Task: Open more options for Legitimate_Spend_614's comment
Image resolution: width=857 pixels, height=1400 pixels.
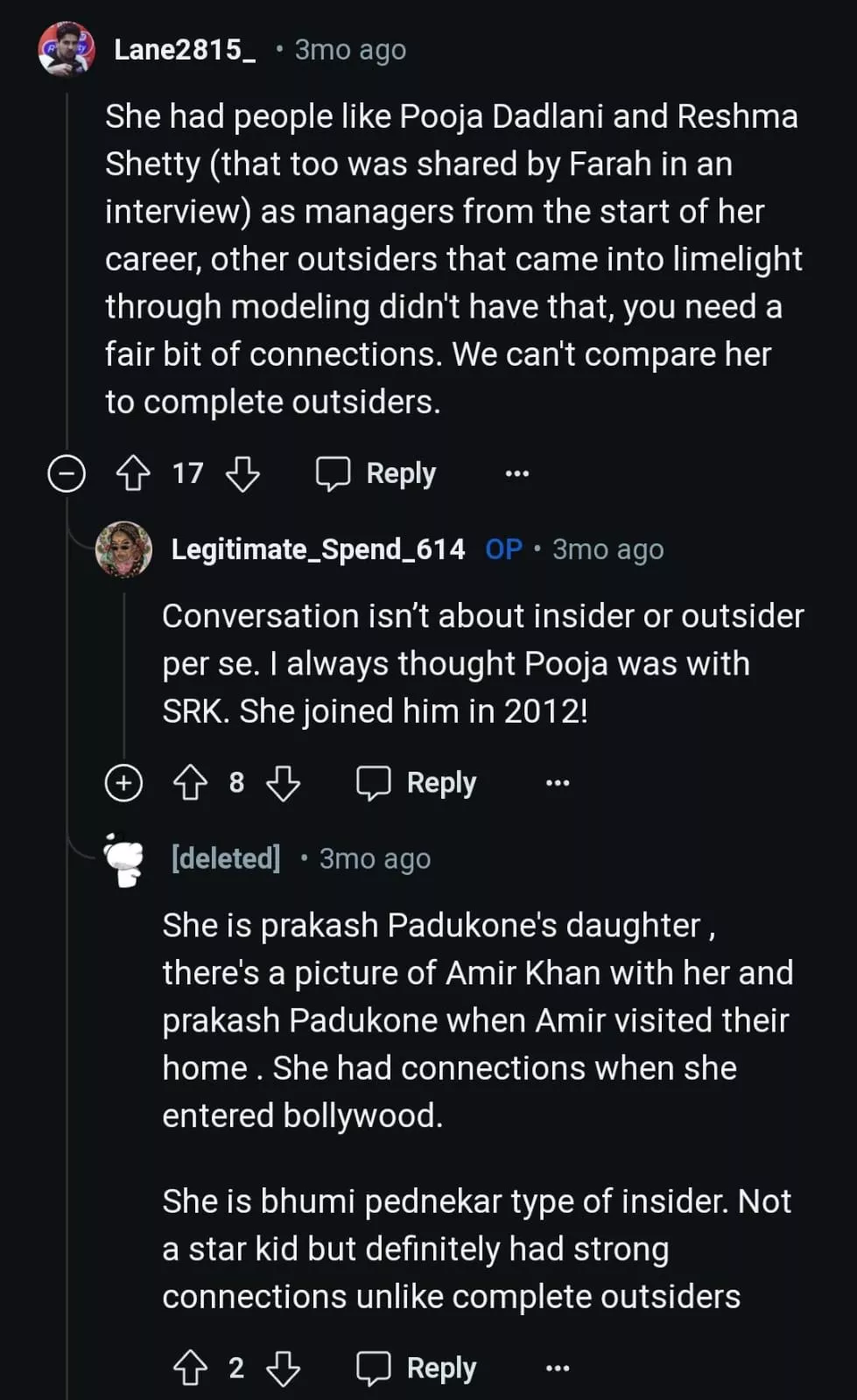Action: [x=558, y=783]
